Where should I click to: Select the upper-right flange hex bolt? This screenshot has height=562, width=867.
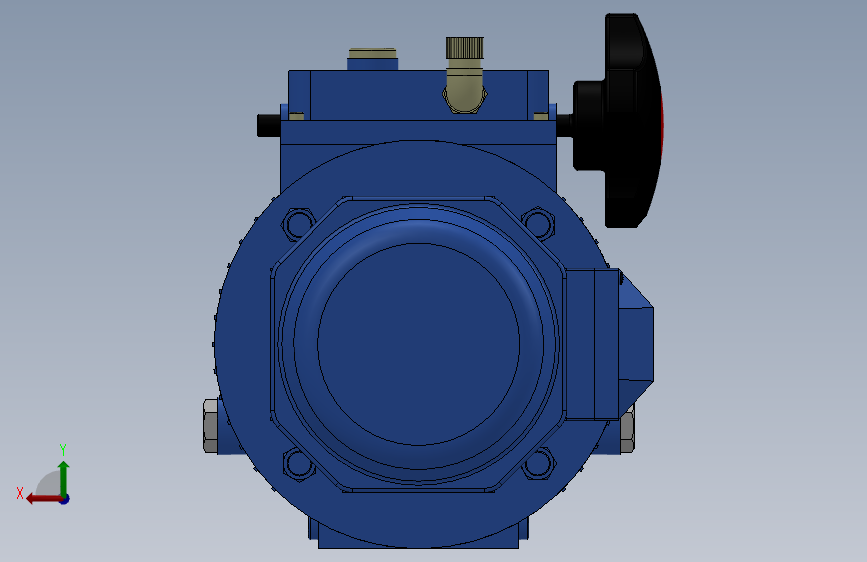(538, 223)
